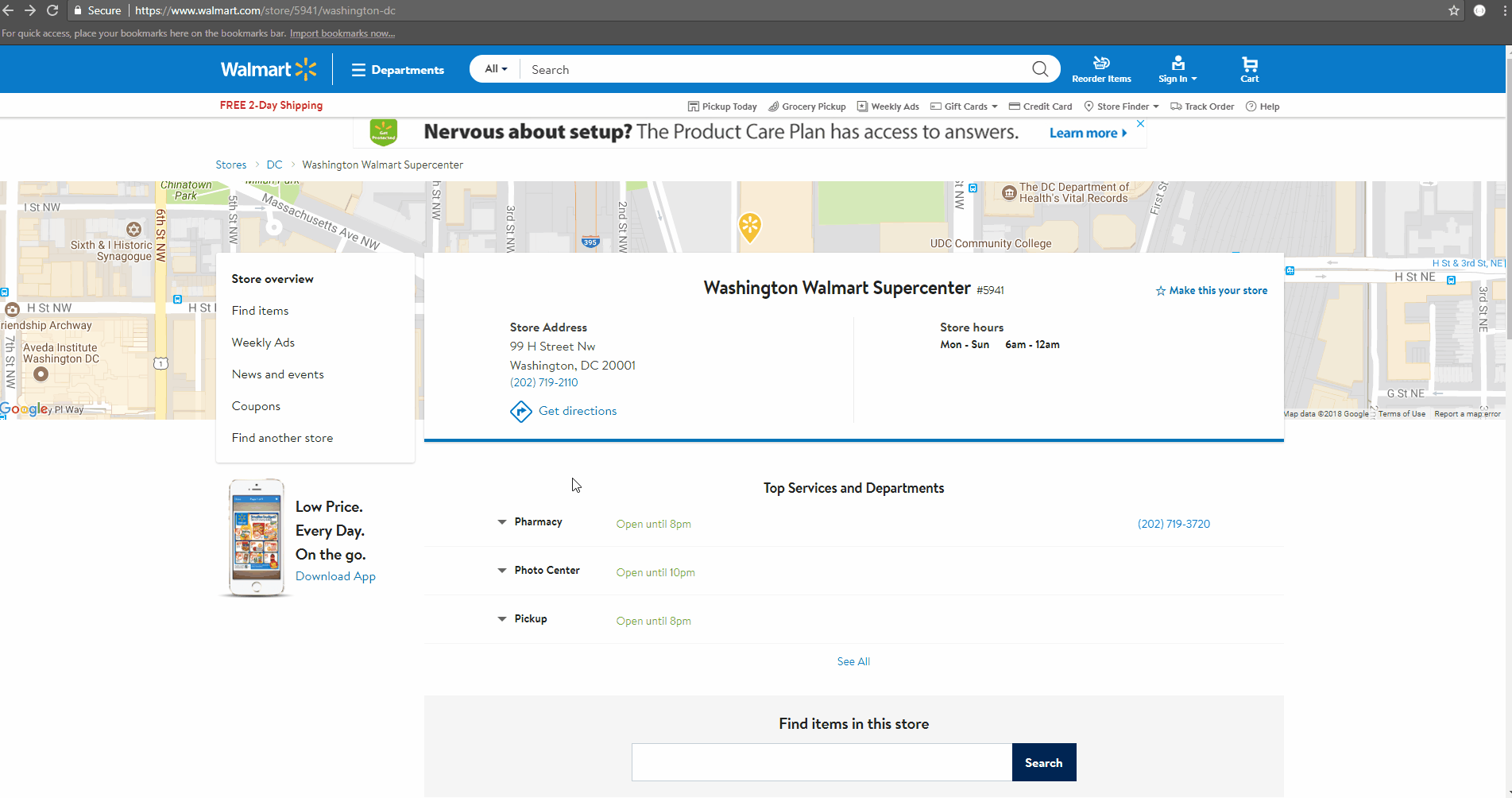Image resolution: width=1512 pixels, height=798 pixels.
Task: Call store phone (202) 719-2110
Action: pos(543,382)
